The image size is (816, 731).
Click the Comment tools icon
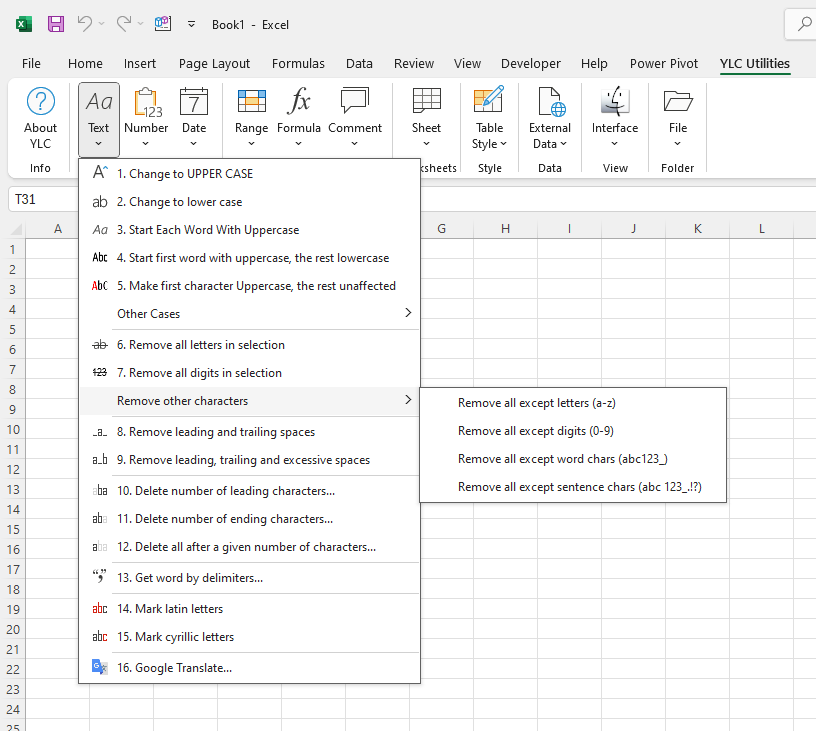pos(355,102)
